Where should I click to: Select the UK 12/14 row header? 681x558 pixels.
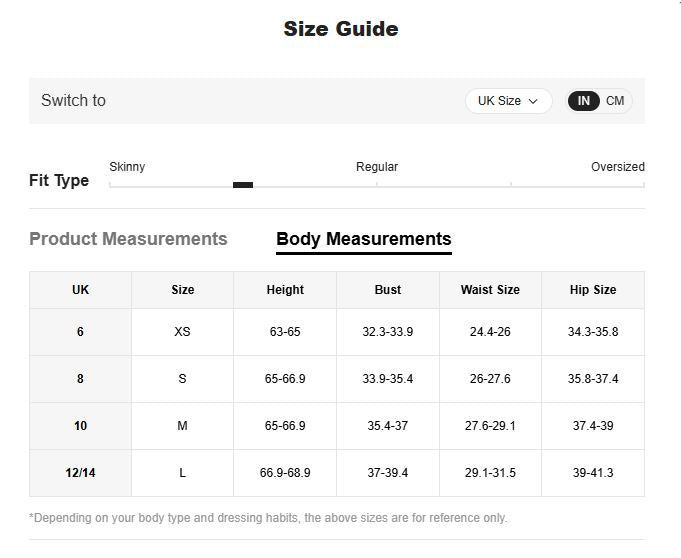(x=80, y=472)
